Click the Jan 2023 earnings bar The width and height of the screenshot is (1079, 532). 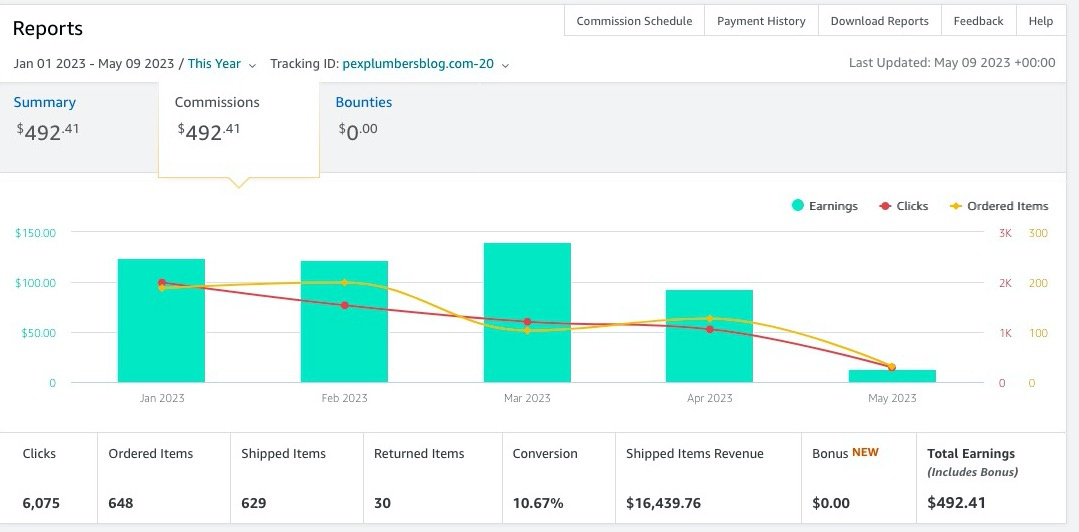point(161,321)
